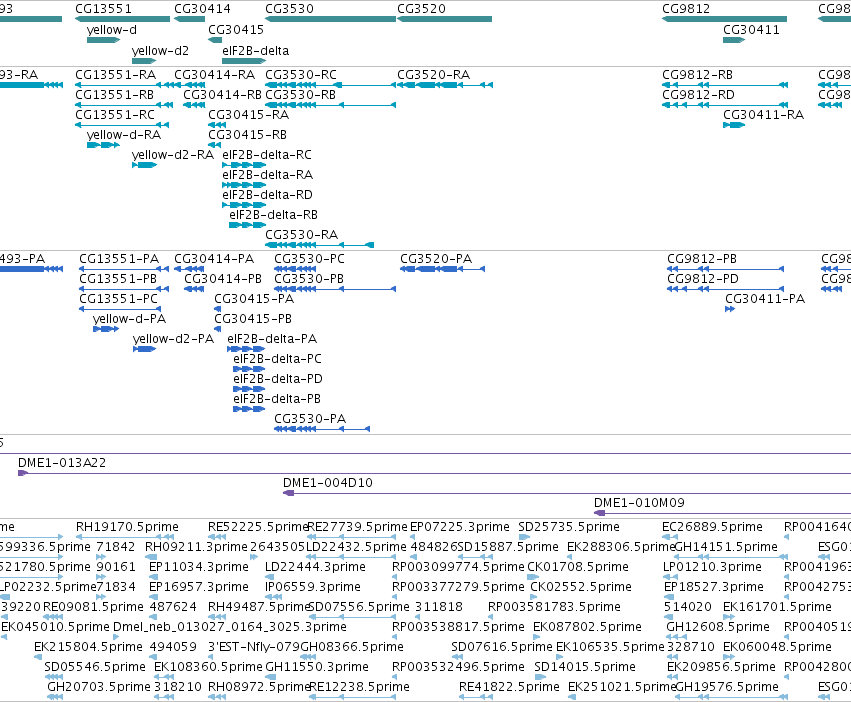Click the eIF2B-delta-PD coding sequence
Image resolution: width=851 pixels, height=702 pixels.
point(249,389)
